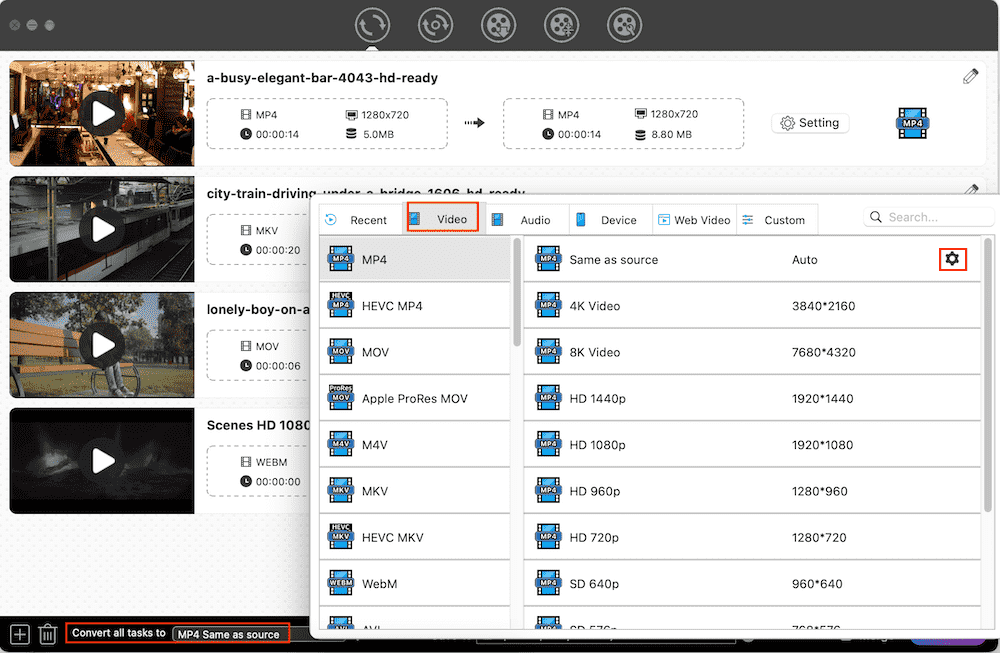The image size is (1000, 653).
Task: Open the third film reel toolbar module
Action: [498, 26]
